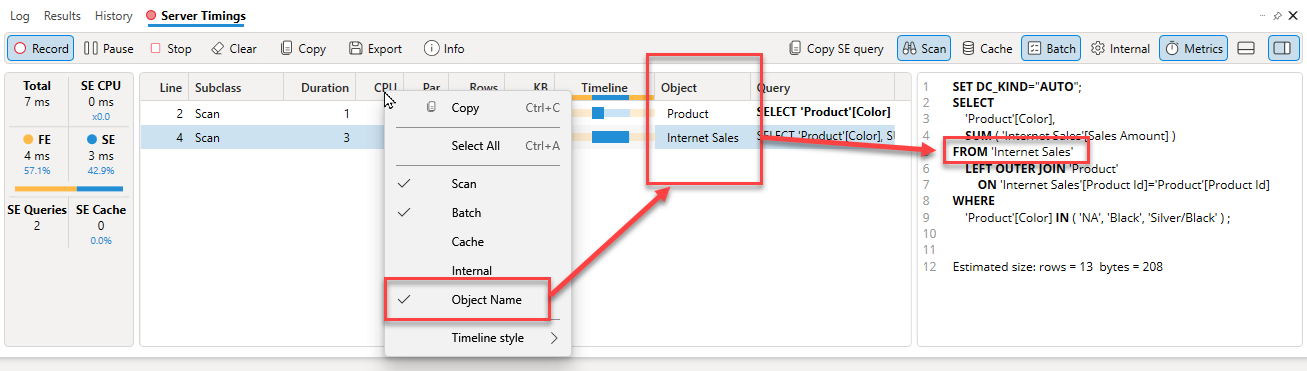
Task: Enable the Cache events filter
Action: coord(986,48)
